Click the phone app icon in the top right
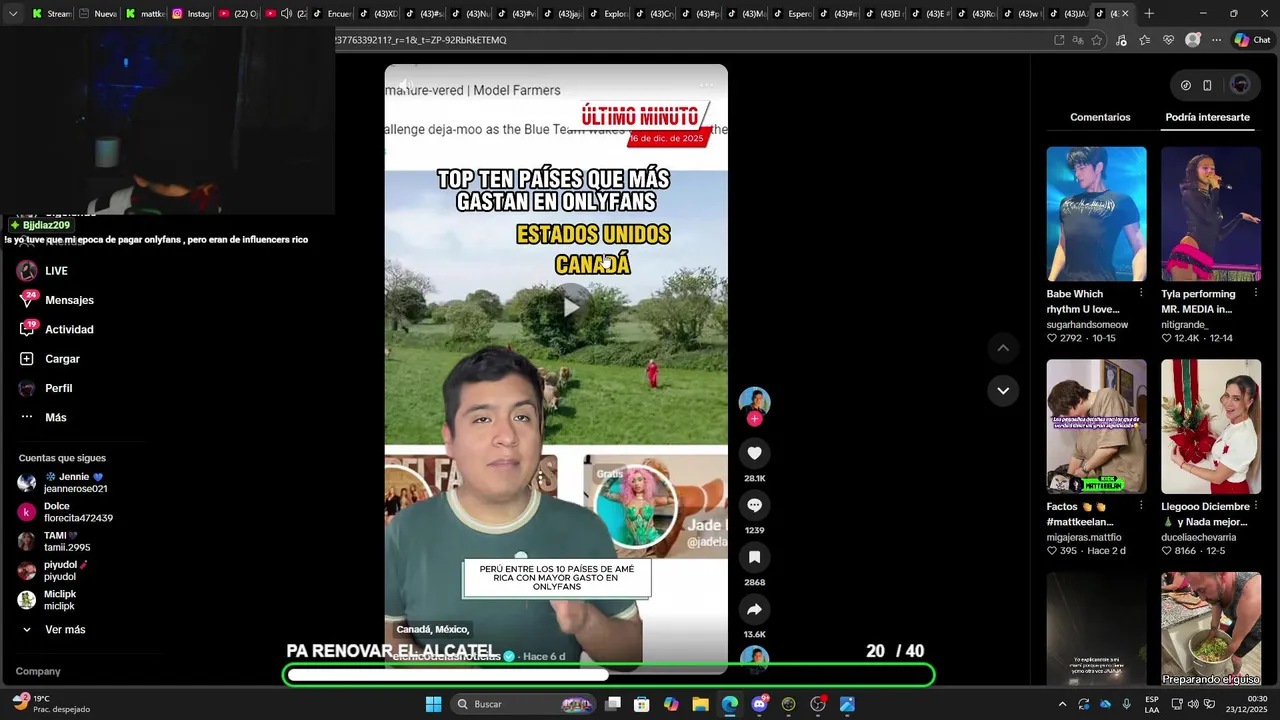The image size is (1280, 720). [1207, 85]
